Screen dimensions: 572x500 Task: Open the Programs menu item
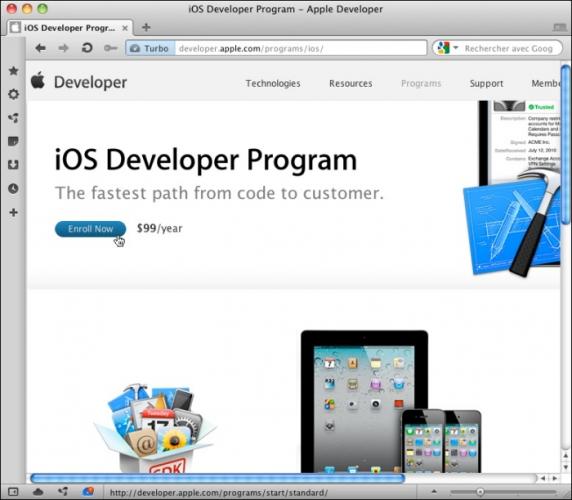coord(421,84)
